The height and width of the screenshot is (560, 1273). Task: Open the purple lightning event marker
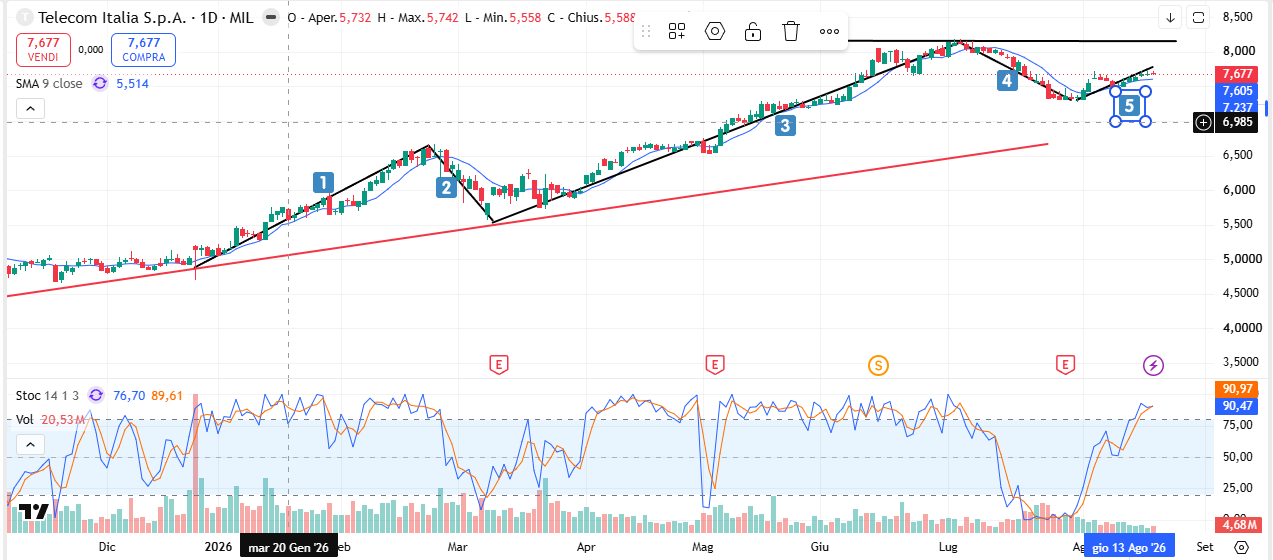click(x=1154, y=365)
